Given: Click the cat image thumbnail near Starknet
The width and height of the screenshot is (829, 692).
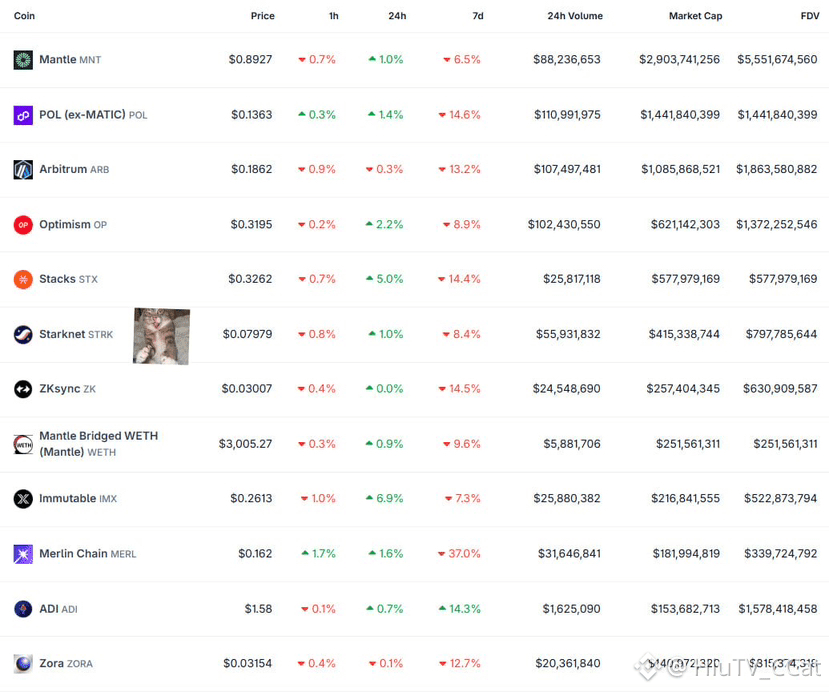Looking at the screenshot, I should click(x=161, y=336).
